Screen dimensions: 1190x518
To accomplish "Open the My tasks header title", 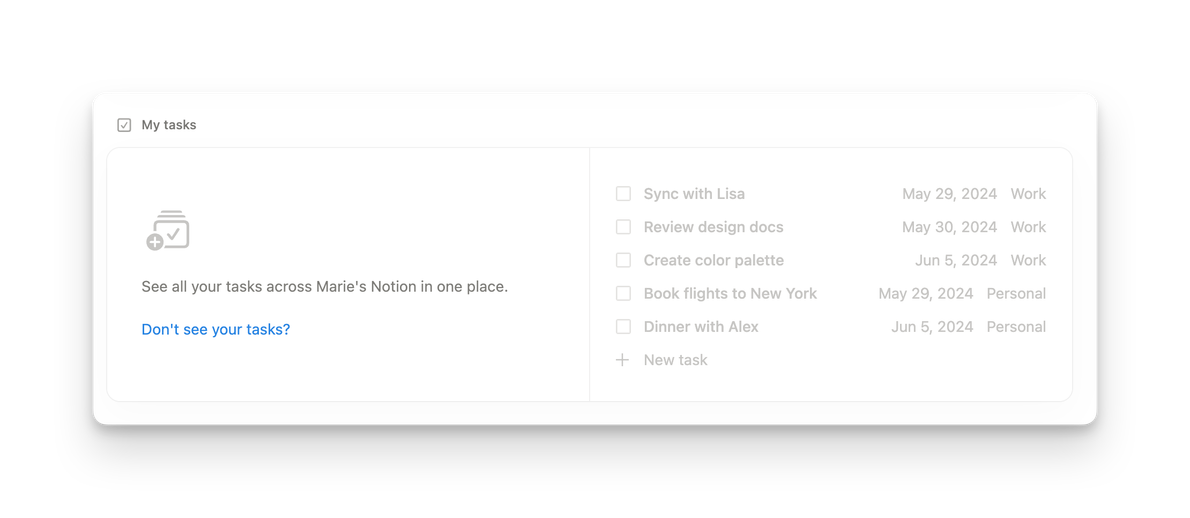I will tap(169, 125).
